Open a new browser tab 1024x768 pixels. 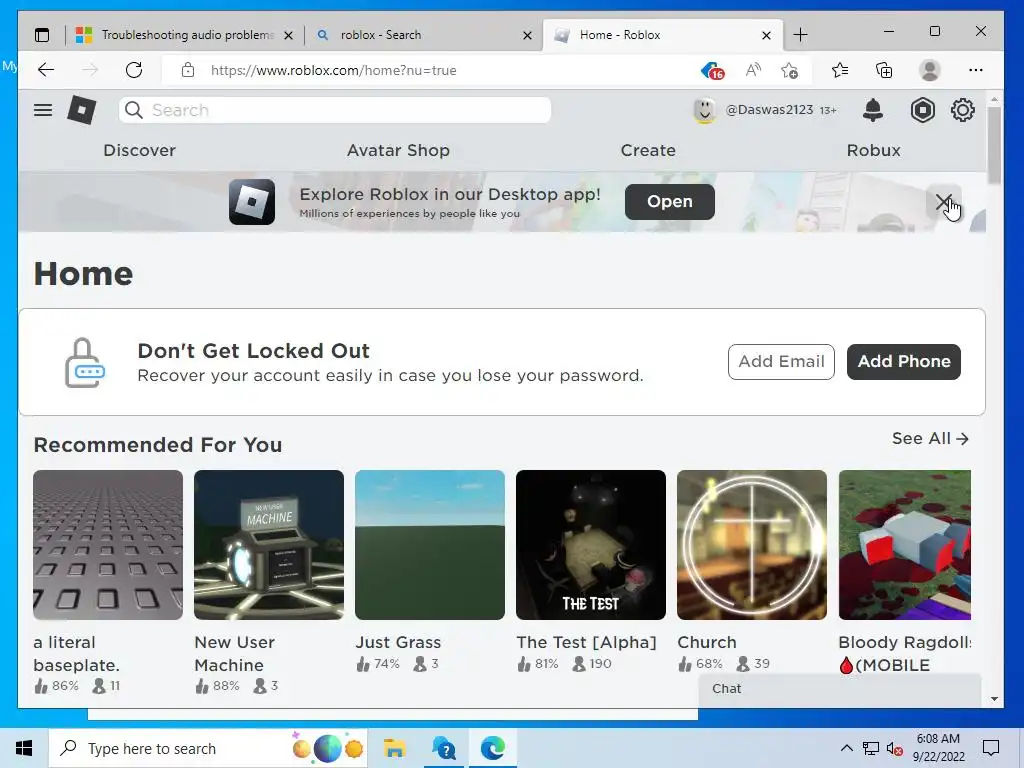(x=800, y=35)
